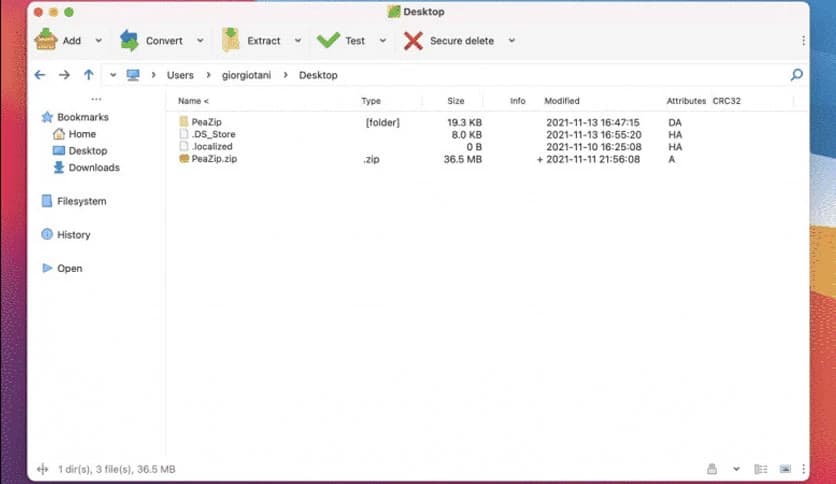This screenshot has height=484, width=836.
Task: Select History in the sidebar
Action: (74, 235)
